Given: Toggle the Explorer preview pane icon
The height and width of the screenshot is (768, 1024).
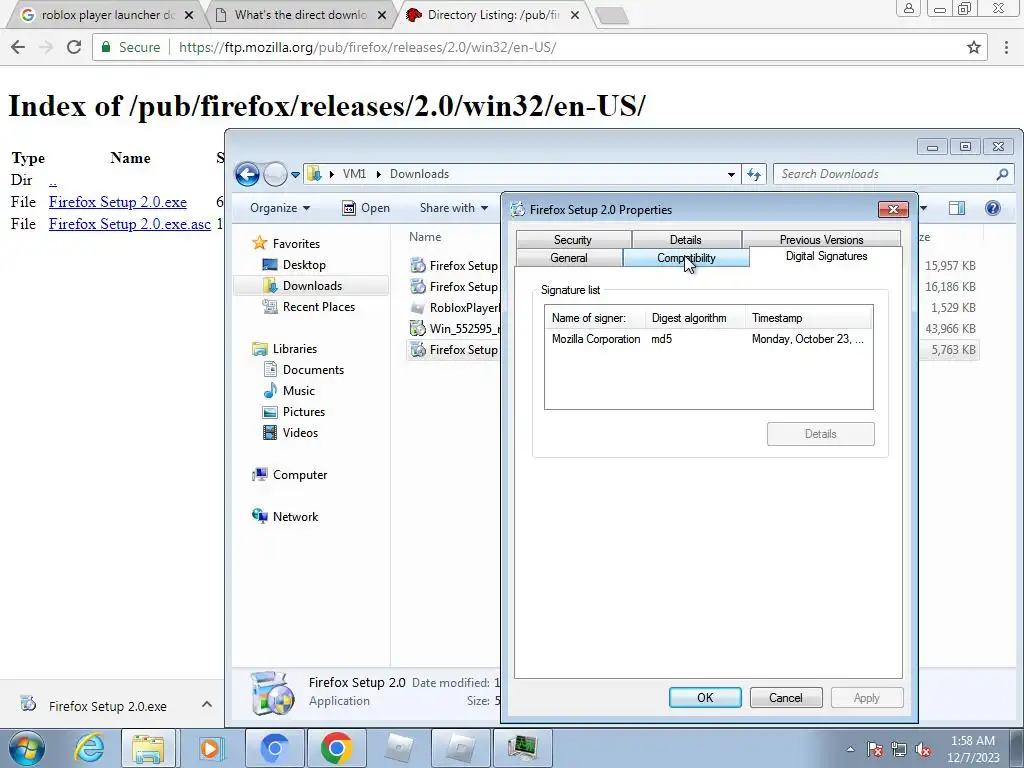Looking at the screenshot, I should (x=957, y=208).
